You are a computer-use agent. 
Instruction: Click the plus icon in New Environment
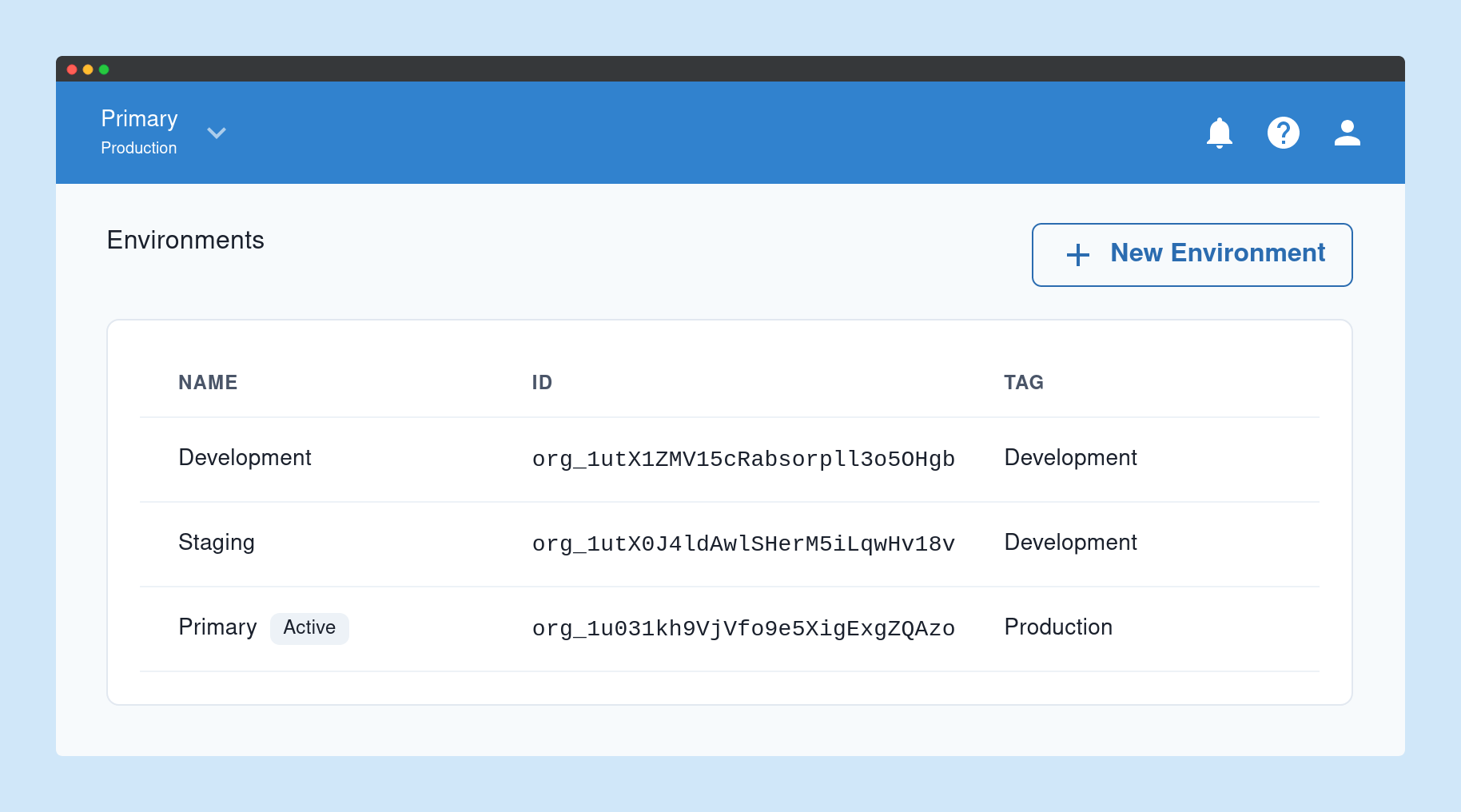(1077, 255)
